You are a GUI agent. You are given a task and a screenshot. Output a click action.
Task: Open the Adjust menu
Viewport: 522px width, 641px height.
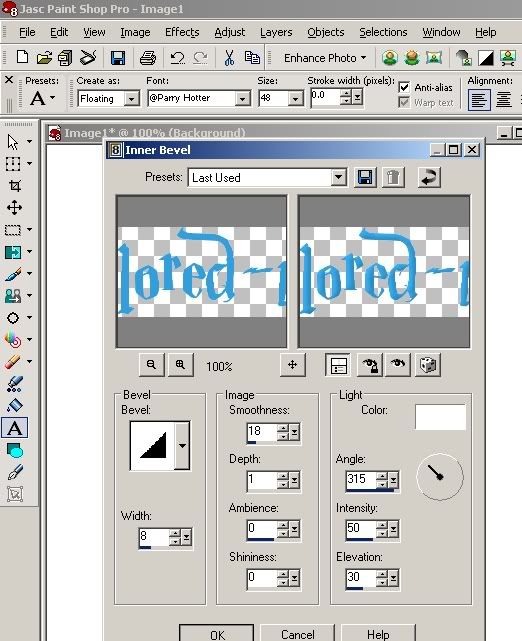[230, 32]
